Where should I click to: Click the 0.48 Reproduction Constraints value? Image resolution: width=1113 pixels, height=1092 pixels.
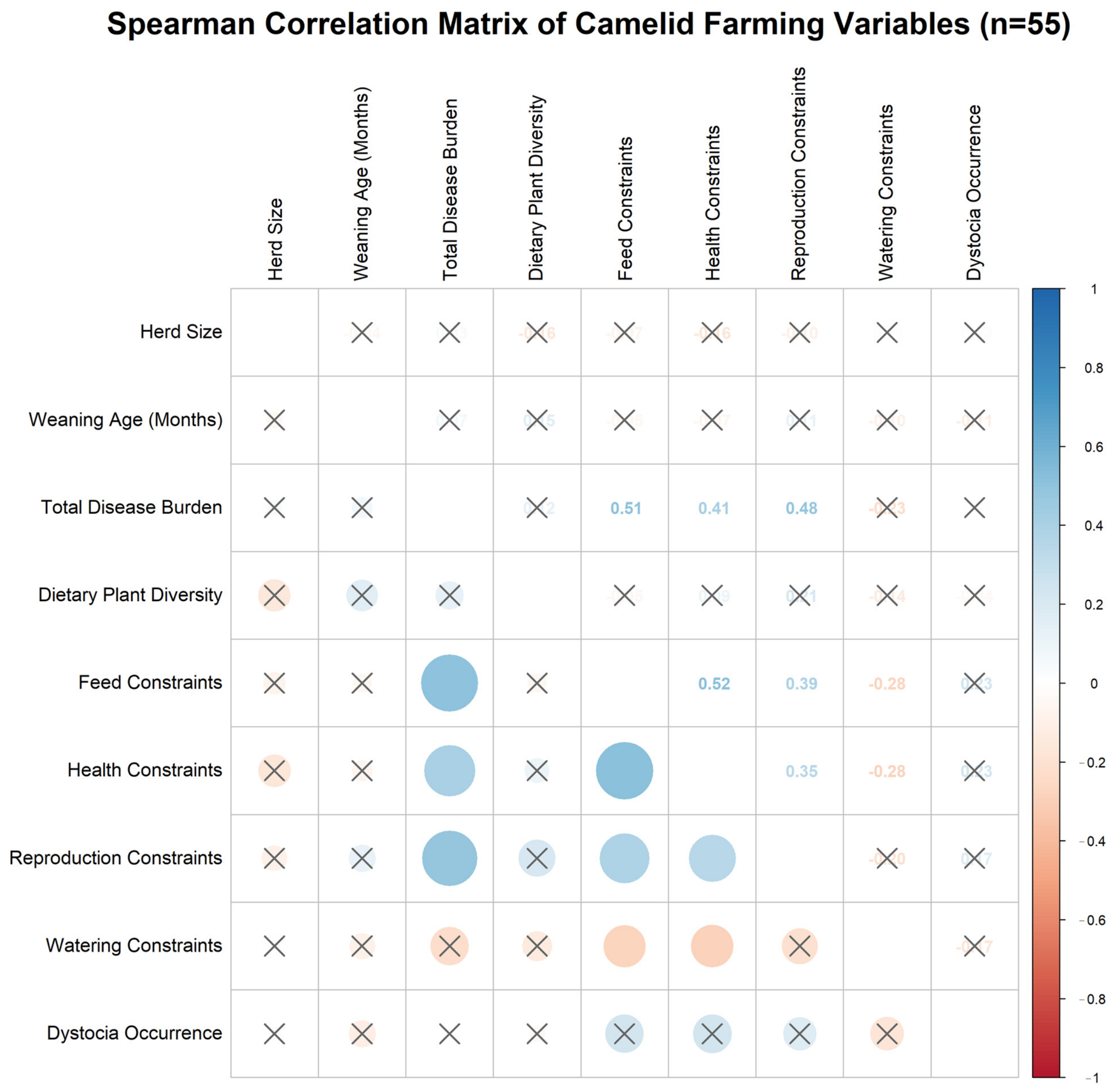point(801,508)
